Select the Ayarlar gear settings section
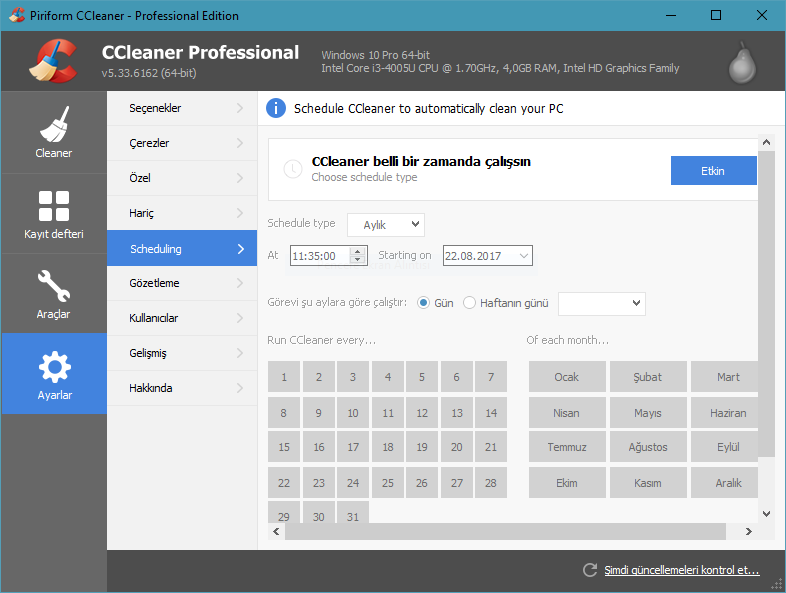The height and width of the screenshot is (593, 786). point(54,374)
